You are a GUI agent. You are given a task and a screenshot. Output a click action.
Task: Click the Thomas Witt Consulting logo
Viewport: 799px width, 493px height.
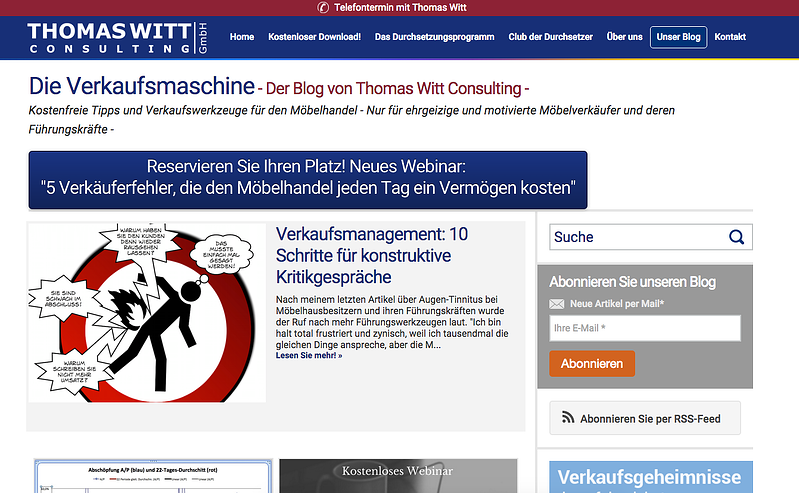(x=118, y=38)
